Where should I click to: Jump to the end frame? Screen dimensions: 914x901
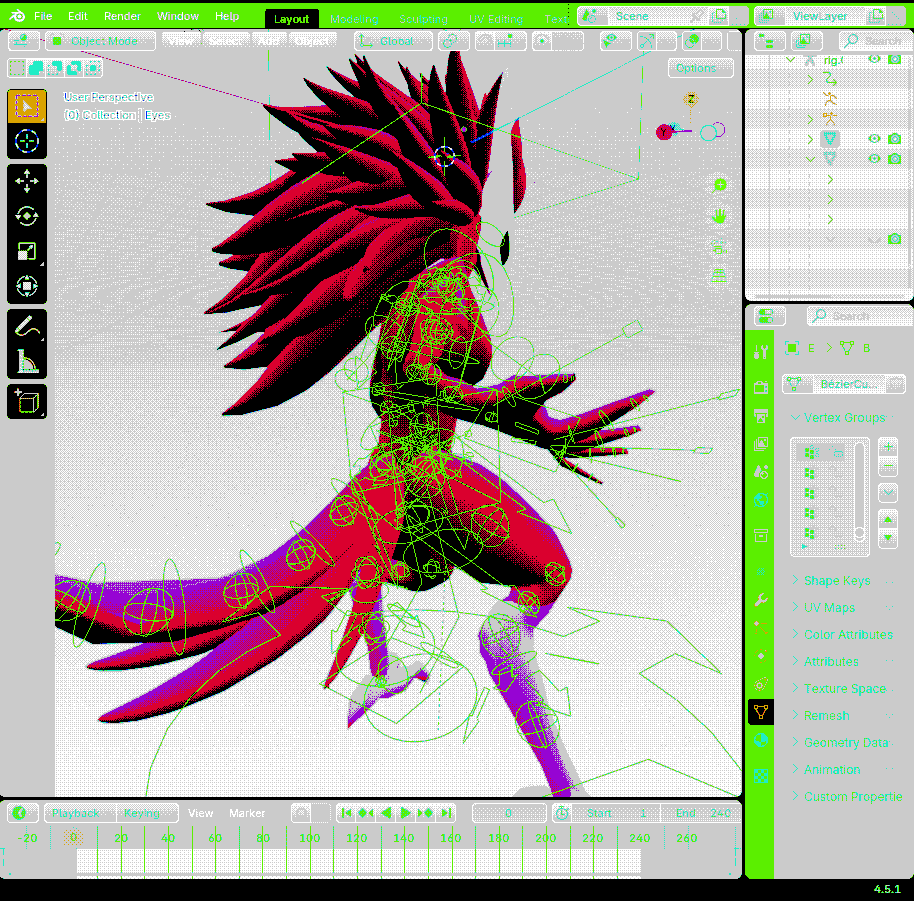coord(447,812)
